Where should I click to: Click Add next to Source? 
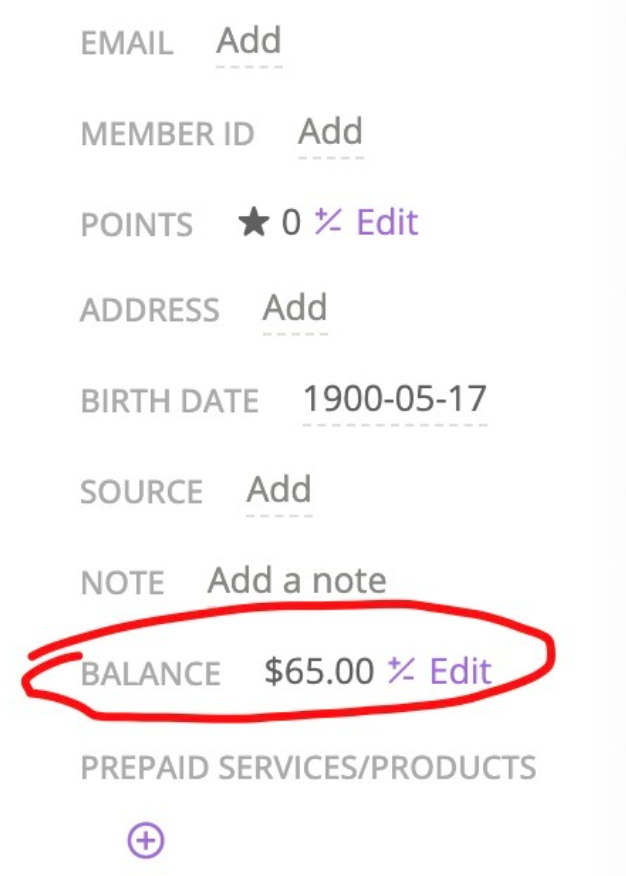click(x=279, y=489)
